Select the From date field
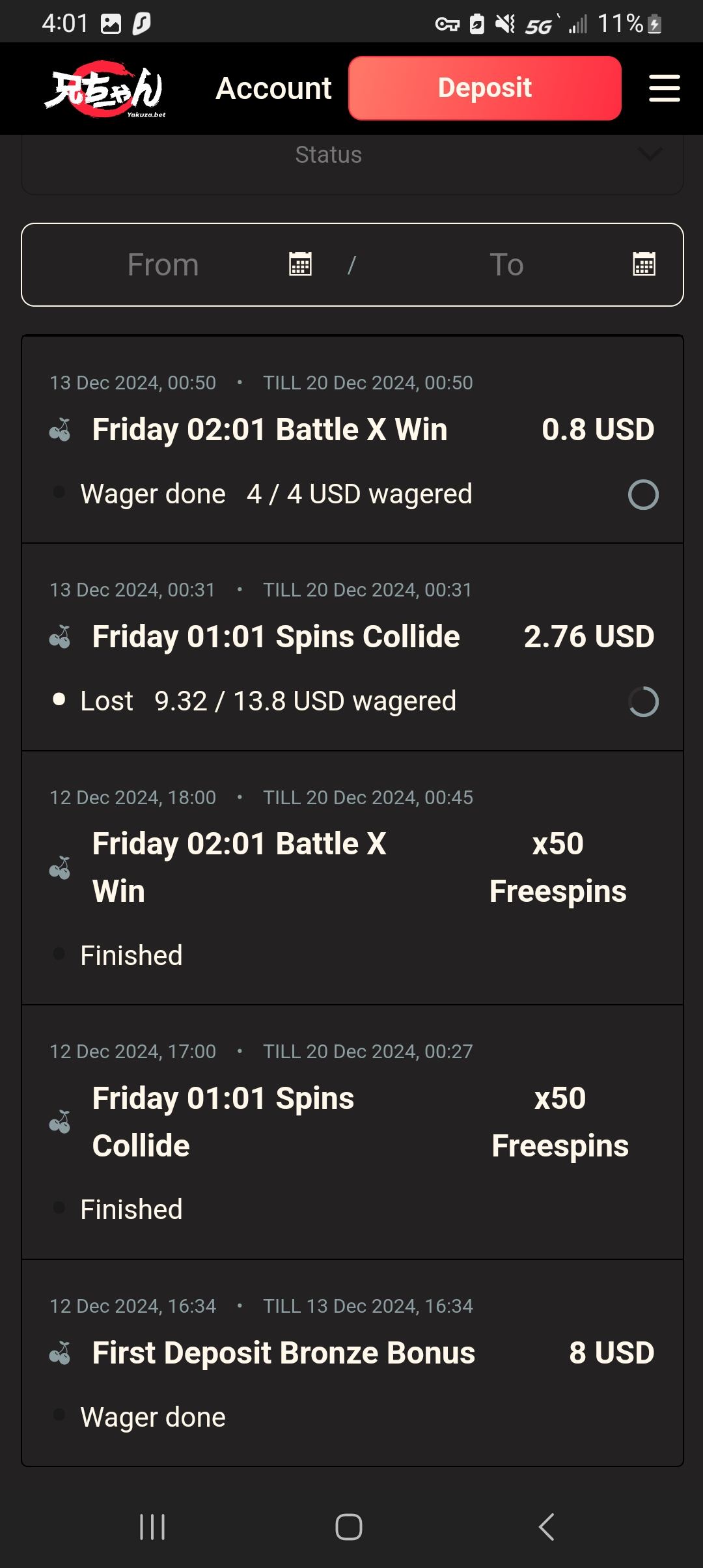703x1568 pixels. tap(163, 265)
